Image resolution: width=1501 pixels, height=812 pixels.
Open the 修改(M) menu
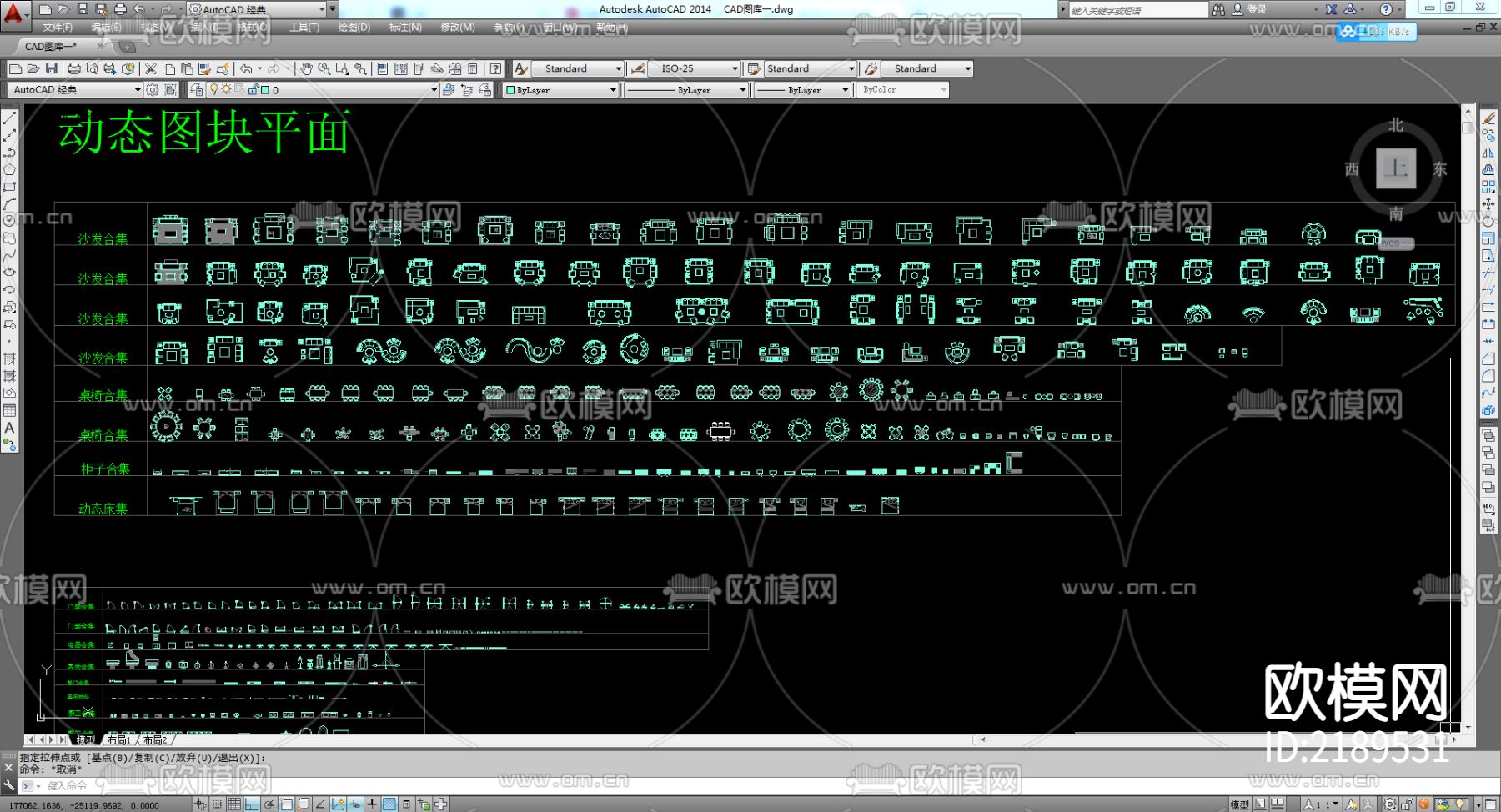pos(458,28)
